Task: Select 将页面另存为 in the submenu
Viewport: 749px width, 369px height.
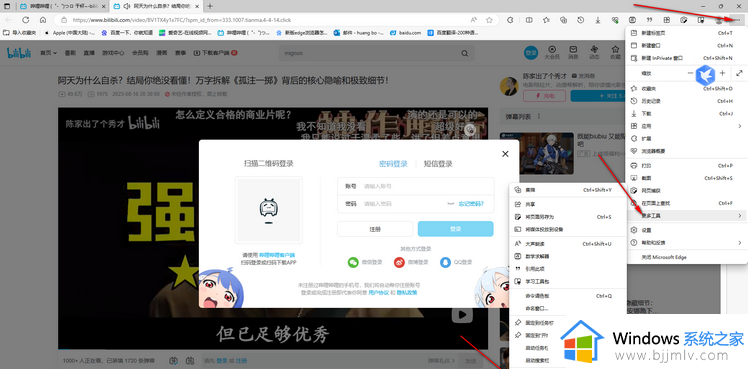Action: coord(568,217)
